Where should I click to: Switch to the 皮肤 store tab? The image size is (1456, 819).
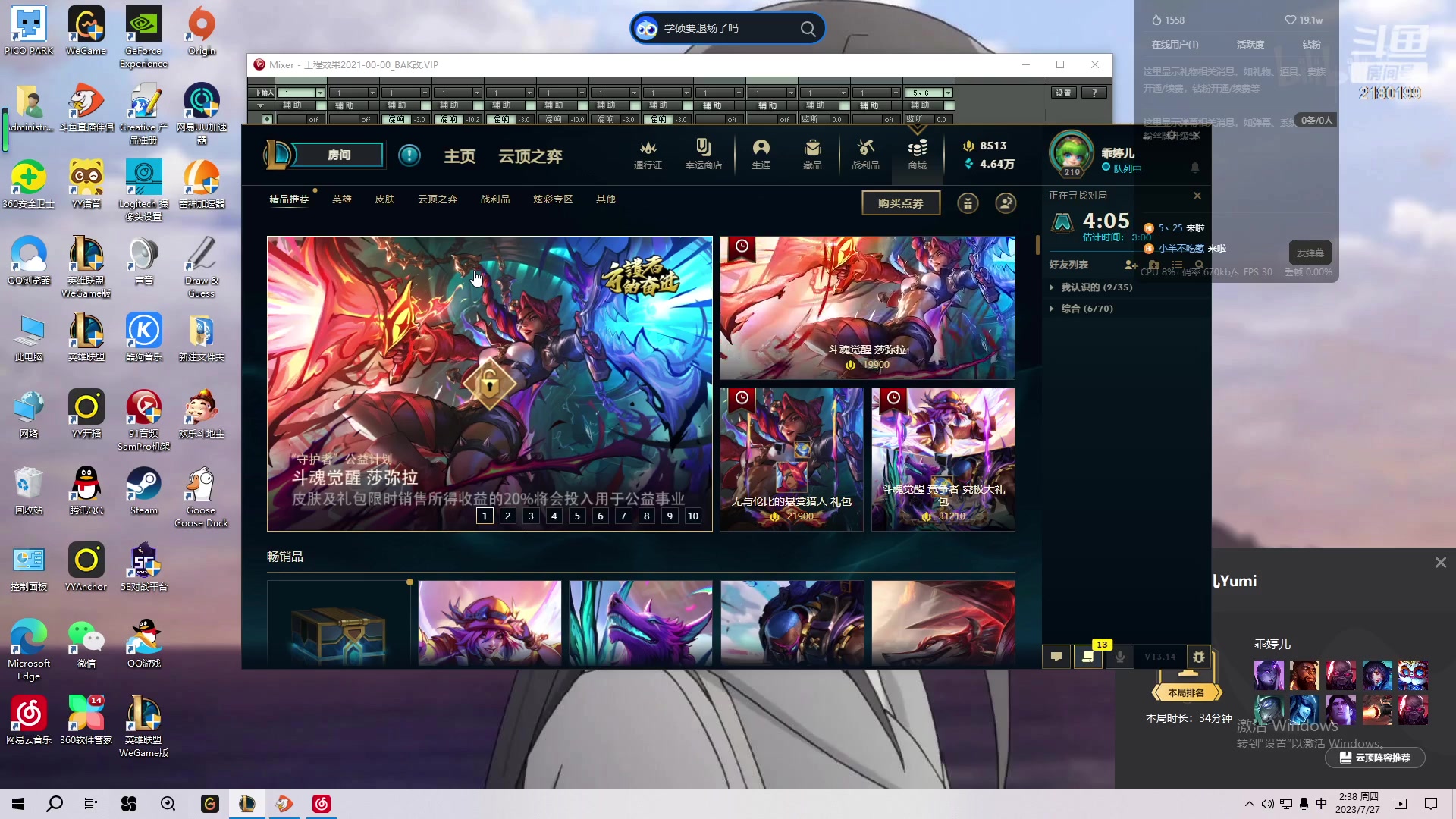tap(385, 199)
